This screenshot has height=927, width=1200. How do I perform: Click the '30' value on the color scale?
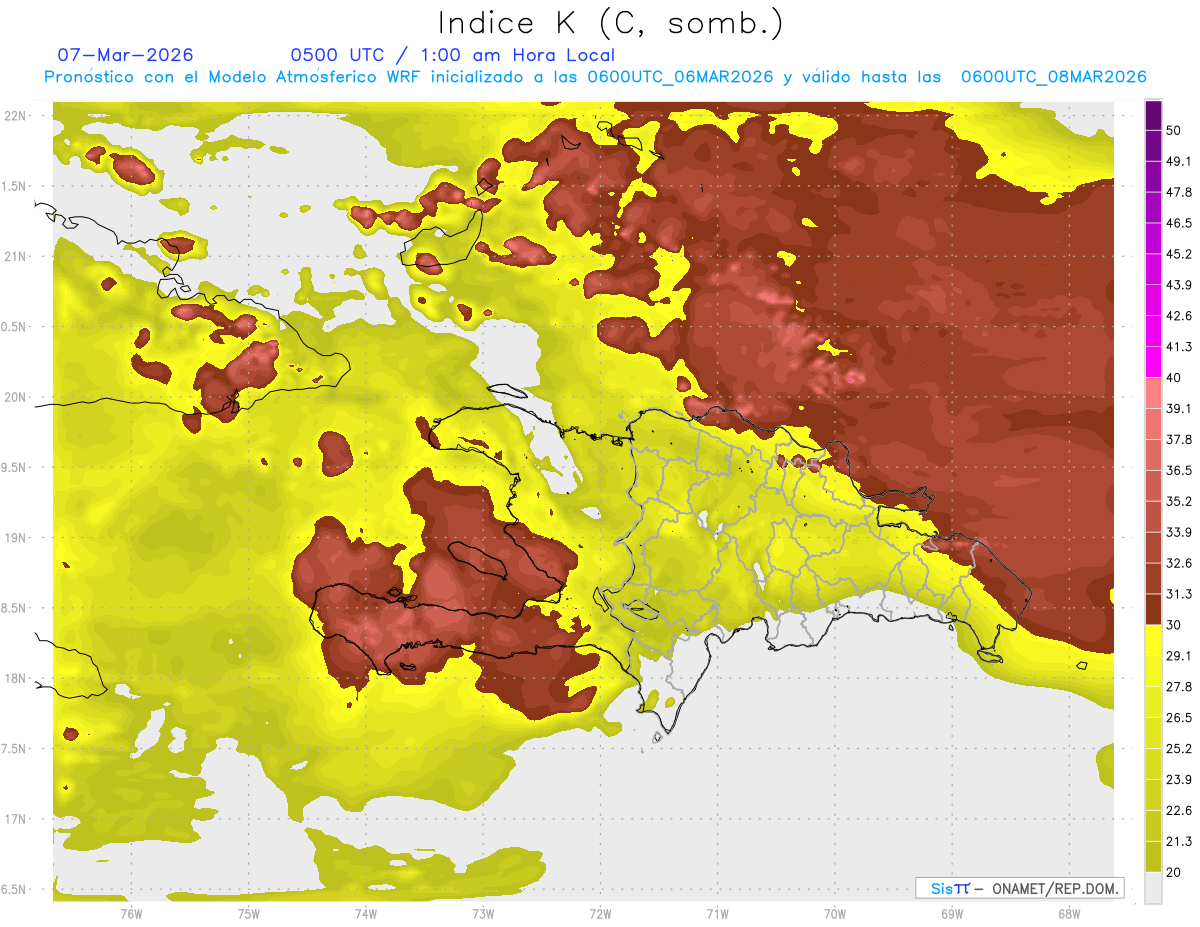tap(1175, 625)
